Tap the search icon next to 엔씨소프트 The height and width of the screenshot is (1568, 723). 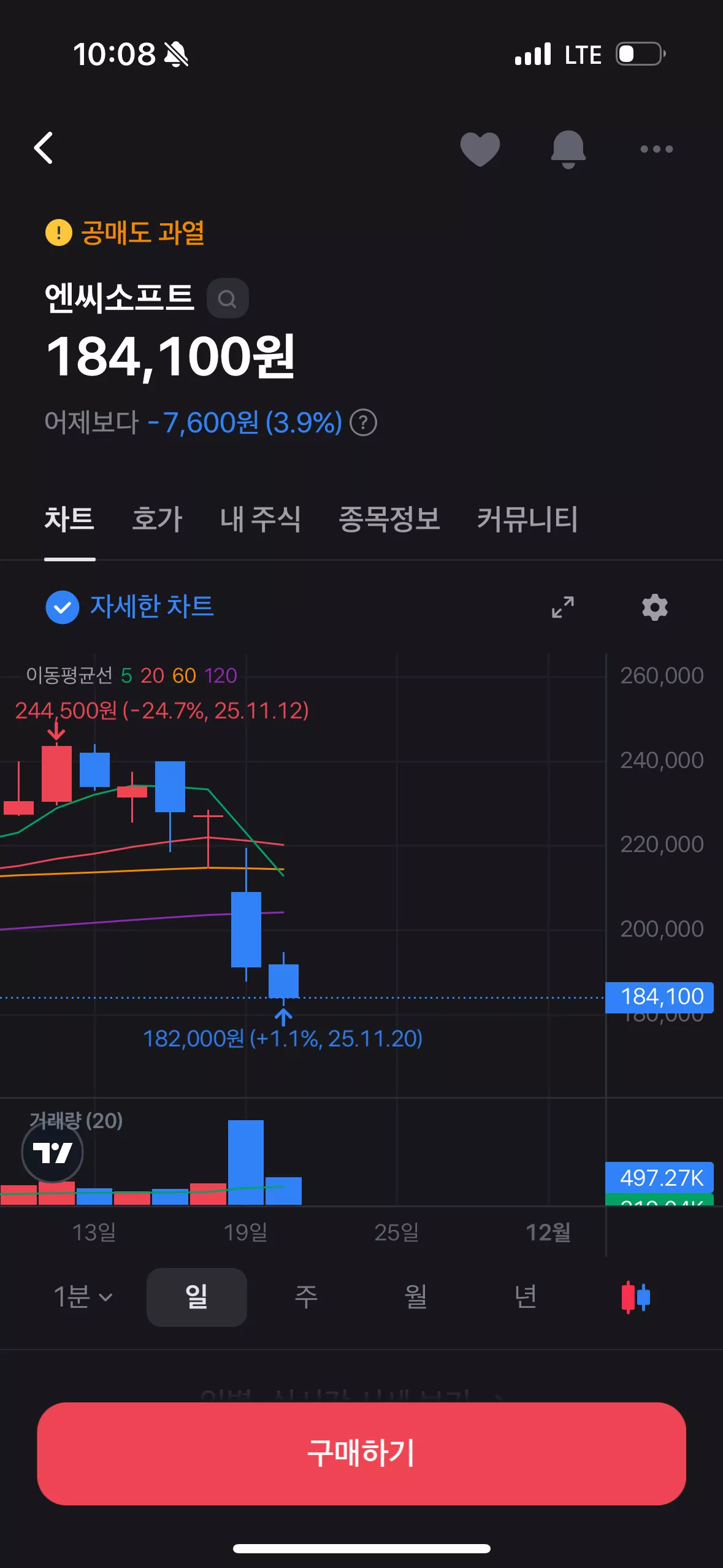(228, 298)
